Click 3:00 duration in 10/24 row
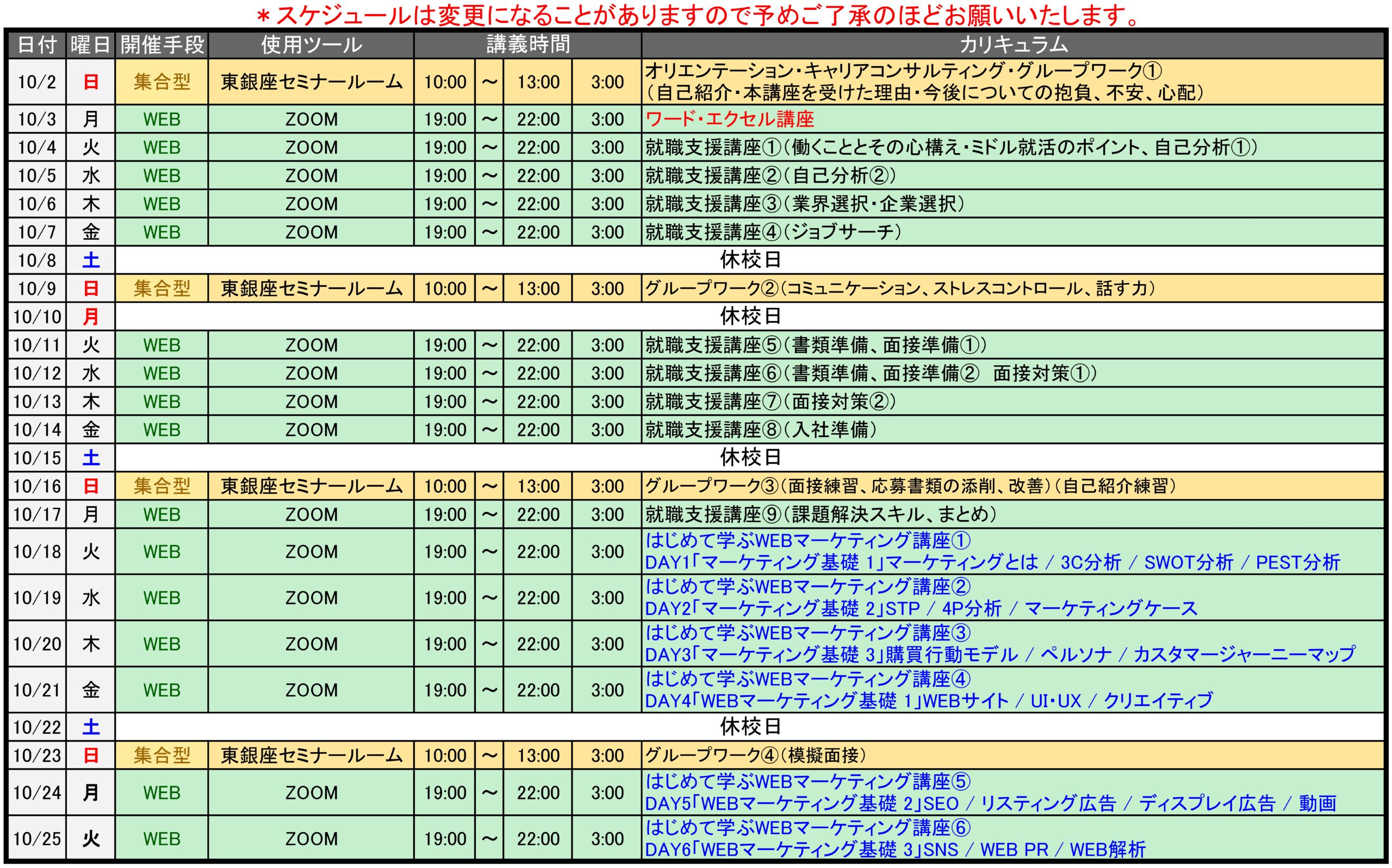1392x868 pixels. click(607, 793)
